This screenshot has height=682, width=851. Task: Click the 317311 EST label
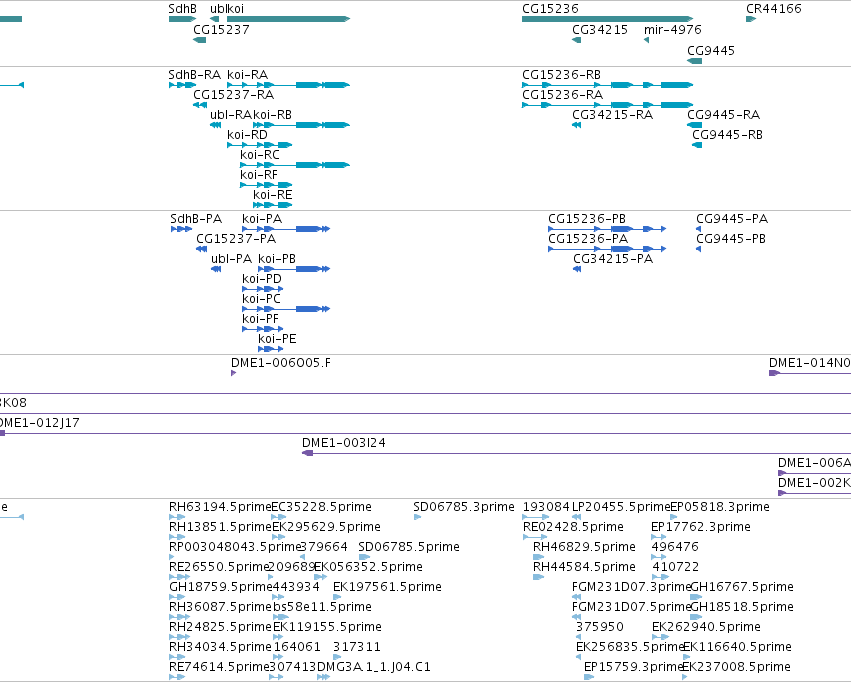357,647
